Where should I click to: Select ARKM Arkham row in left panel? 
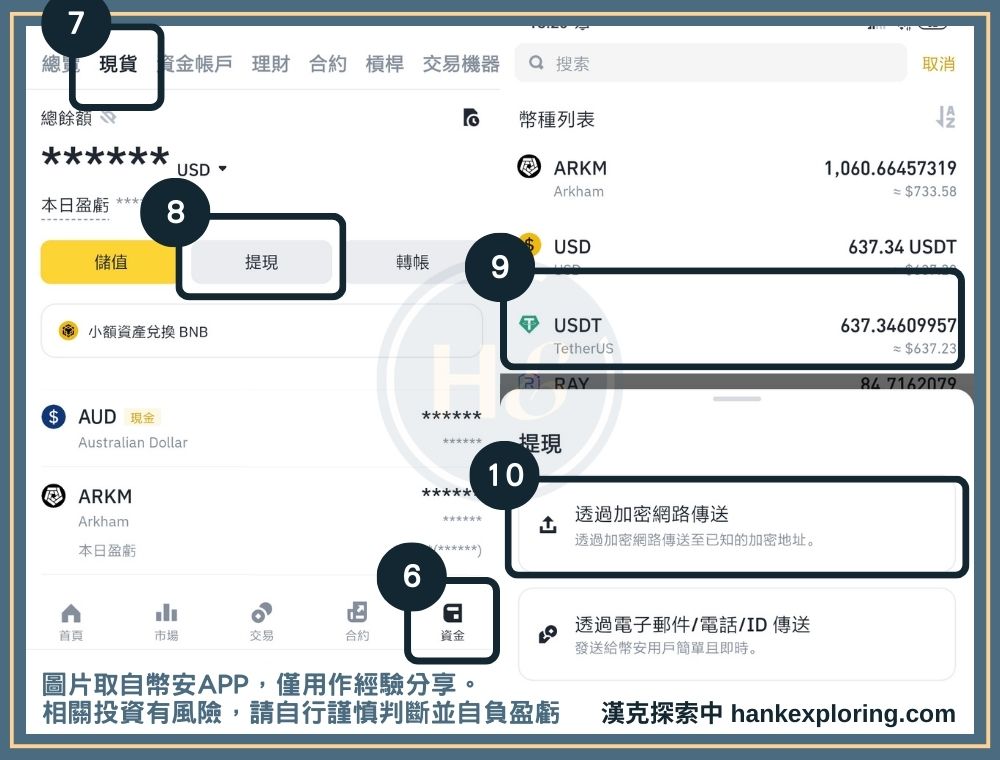click(x=261, y=520)
